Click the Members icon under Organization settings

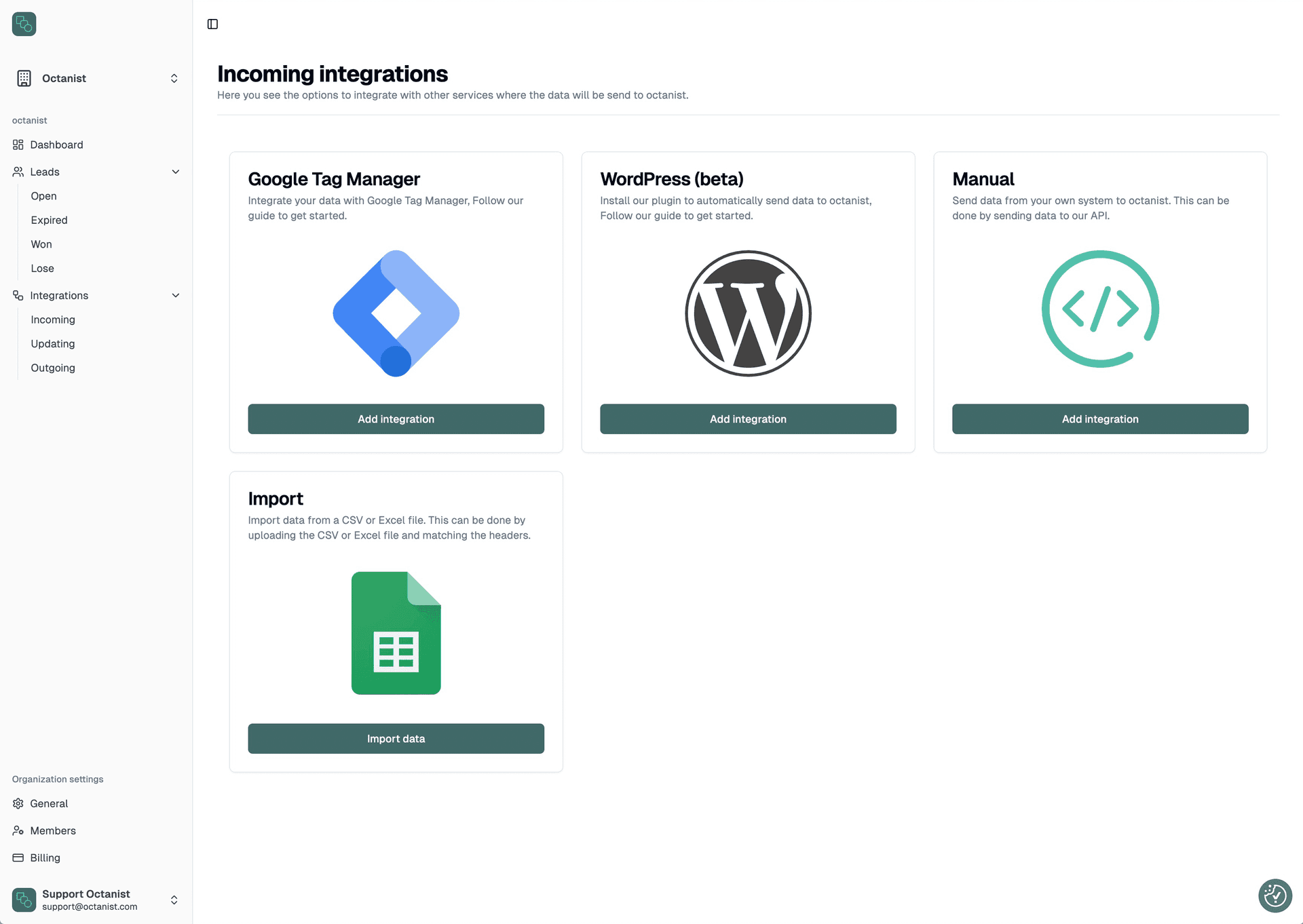[18, 830]
